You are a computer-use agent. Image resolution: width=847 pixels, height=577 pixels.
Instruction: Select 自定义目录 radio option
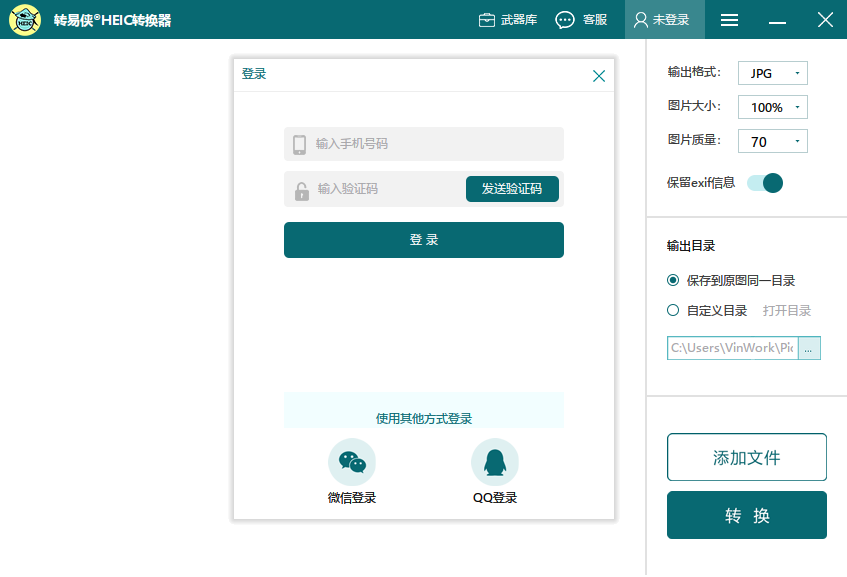673,310
